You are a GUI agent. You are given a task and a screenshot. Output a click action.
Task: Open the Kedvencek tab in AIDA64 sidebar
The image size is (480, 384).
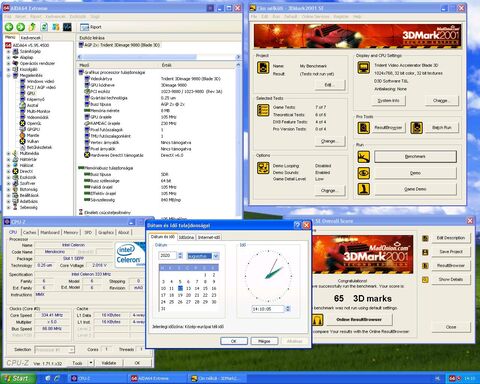coord(30,38)
